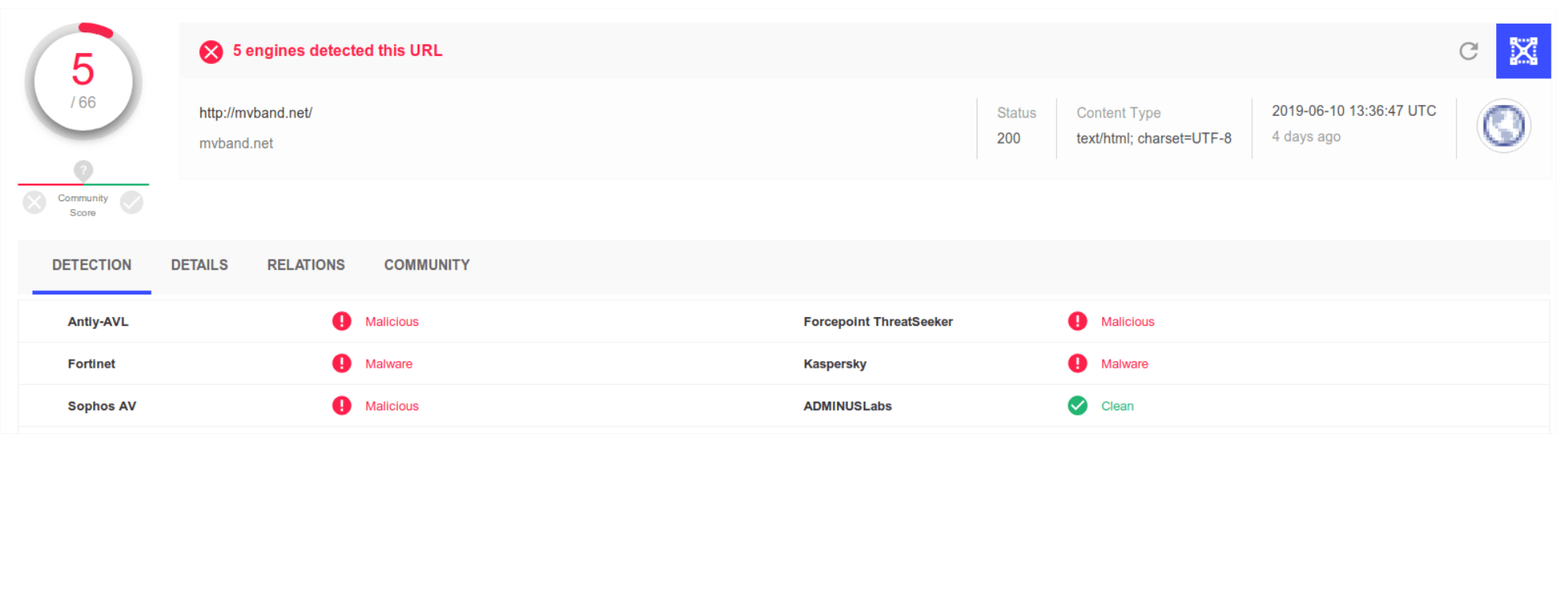
Task: Click Kaspersky malware warning icon
Action: pos(1077,363)
